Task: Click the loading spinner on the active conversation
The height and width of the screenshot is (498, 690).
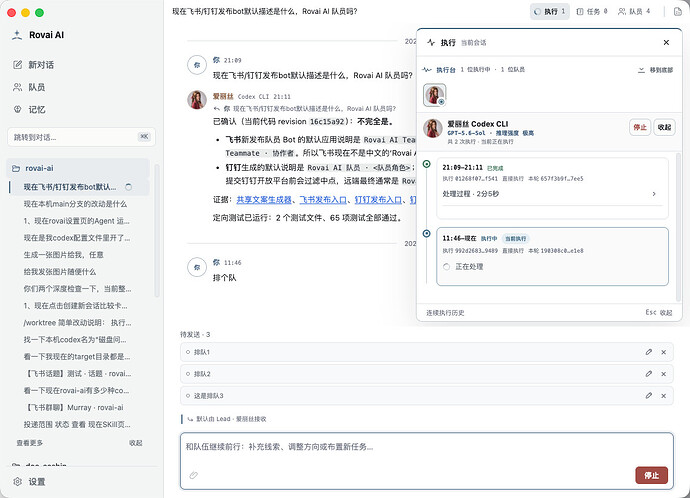Action: [128, 187]
